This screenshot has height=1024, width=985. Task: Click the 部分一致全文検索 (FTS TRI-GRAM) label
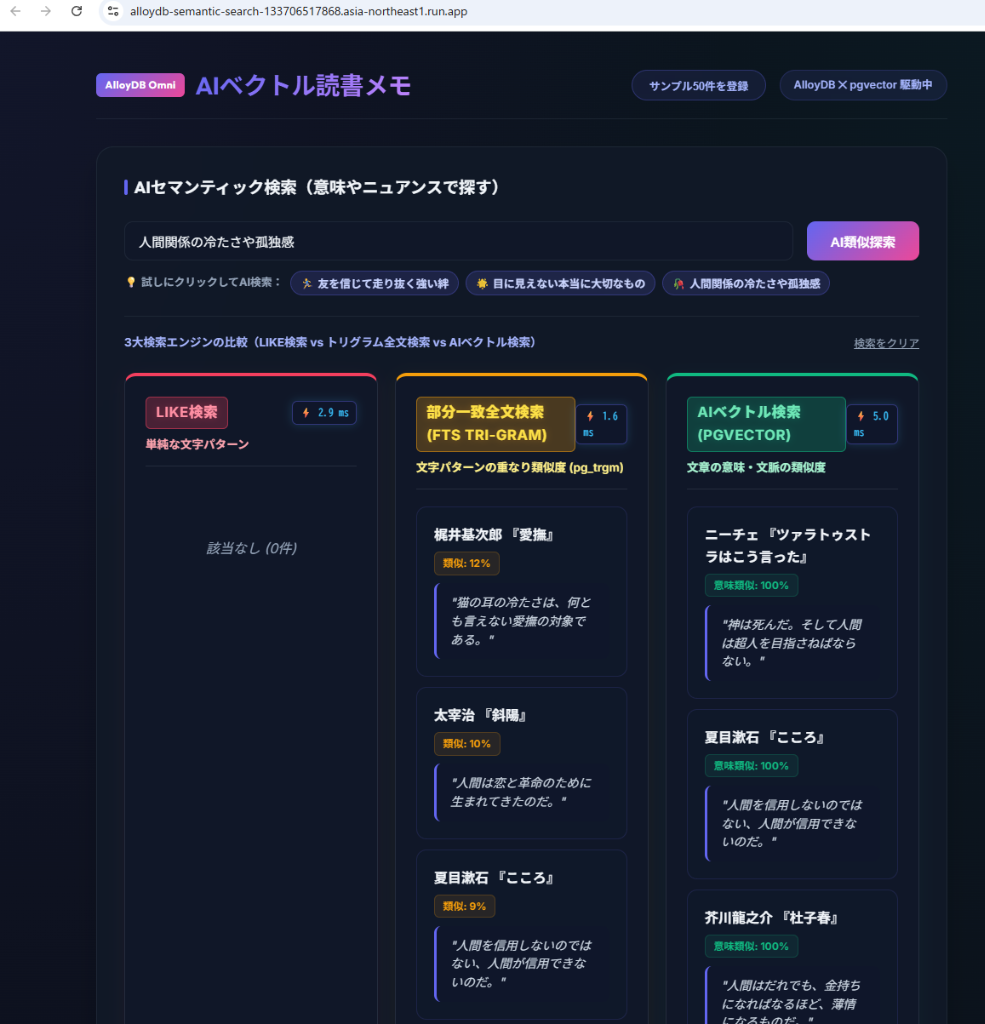496,424
